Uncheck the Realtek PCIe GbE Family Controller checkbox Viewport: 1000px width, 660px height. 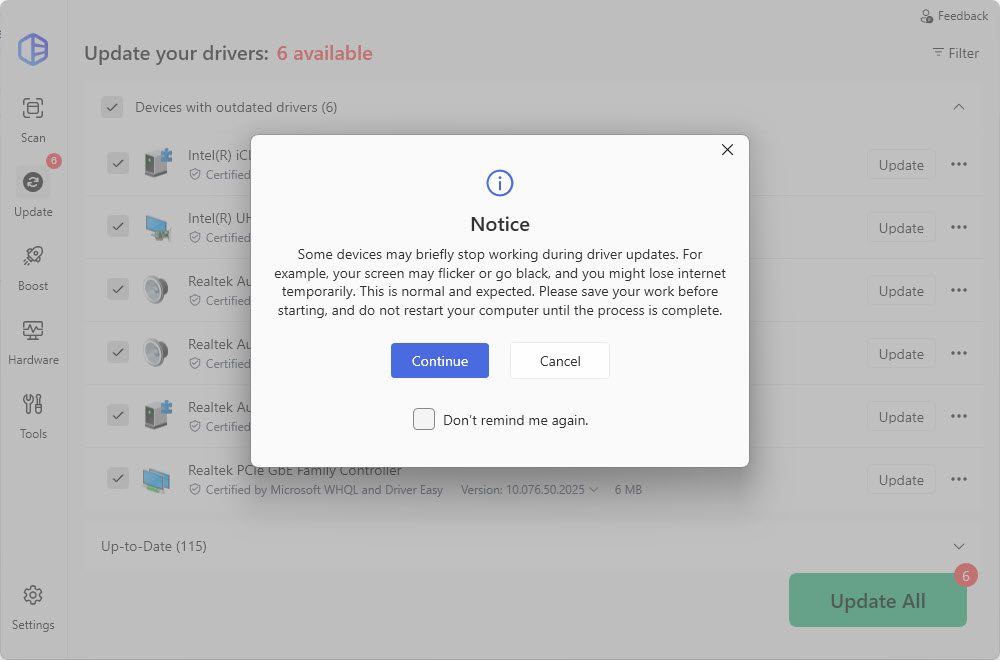click(118, 479)
